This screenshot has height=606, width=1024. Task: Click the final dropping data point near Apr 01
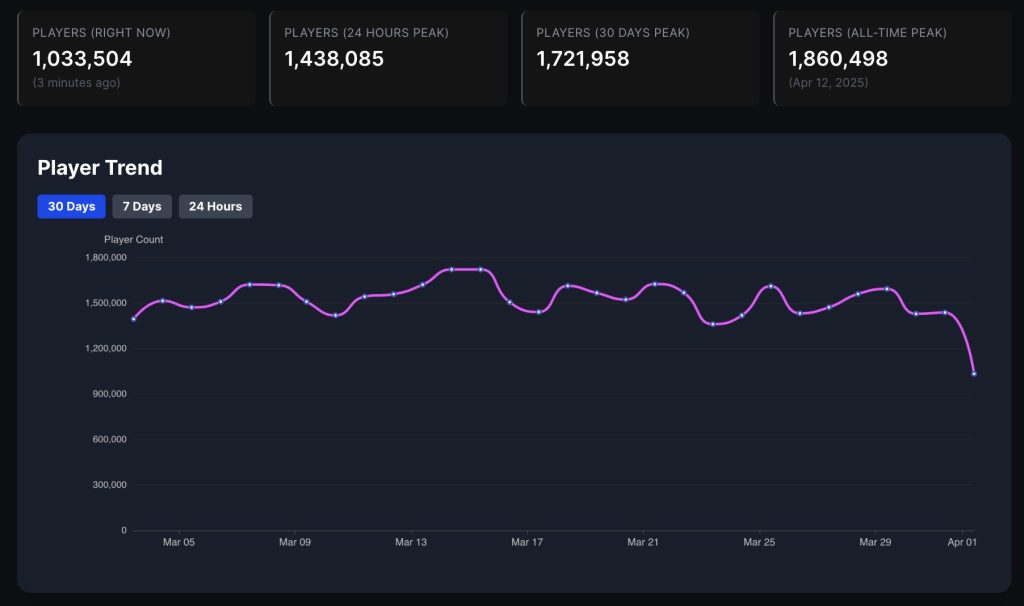973,374
